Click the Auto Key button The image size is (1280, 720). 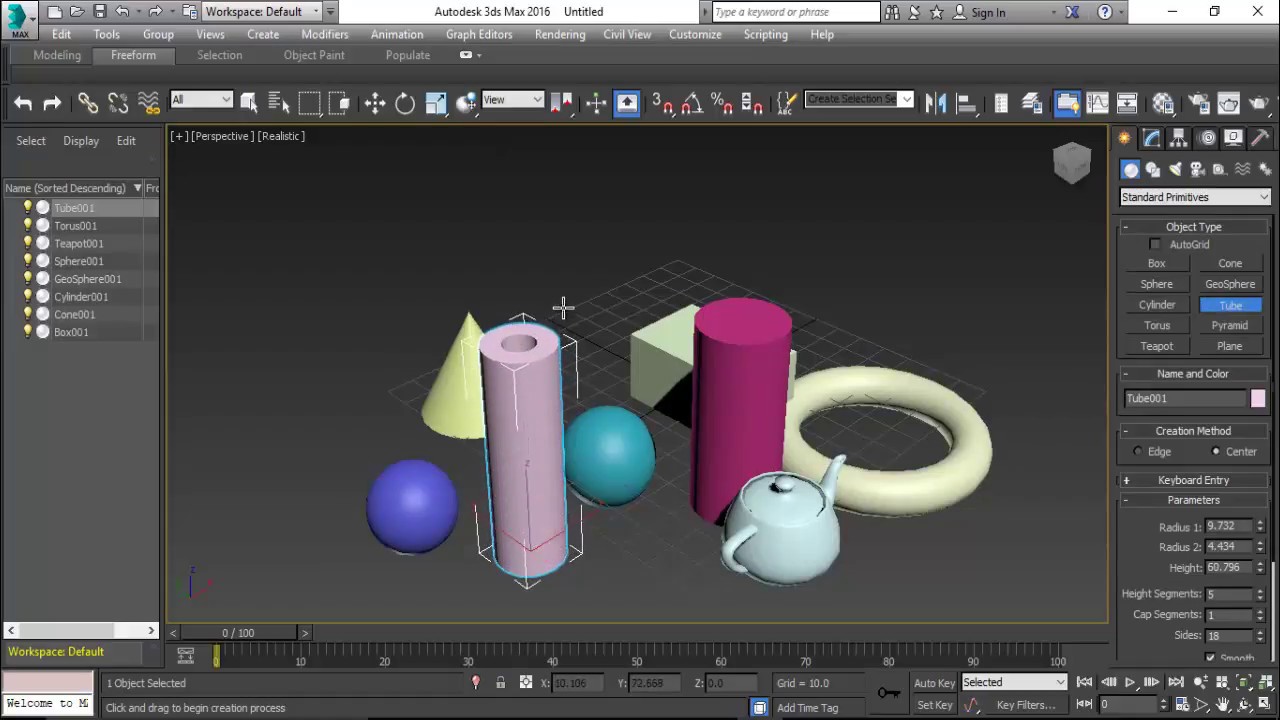935,683
